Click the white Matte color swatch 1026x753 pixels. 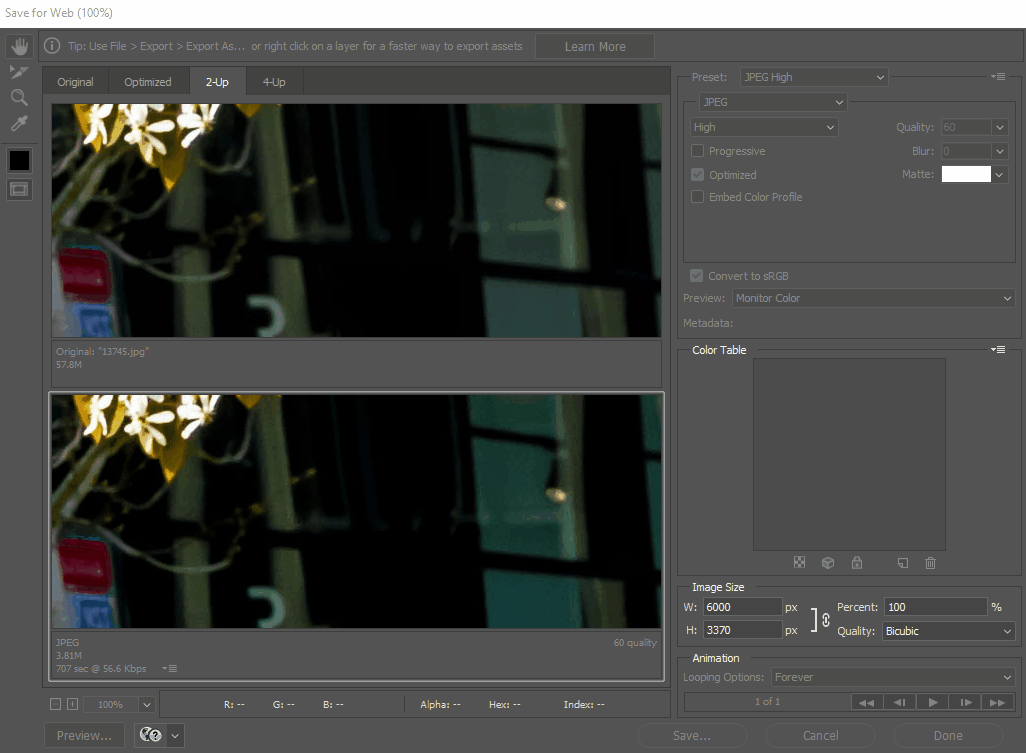click(966, 175)
